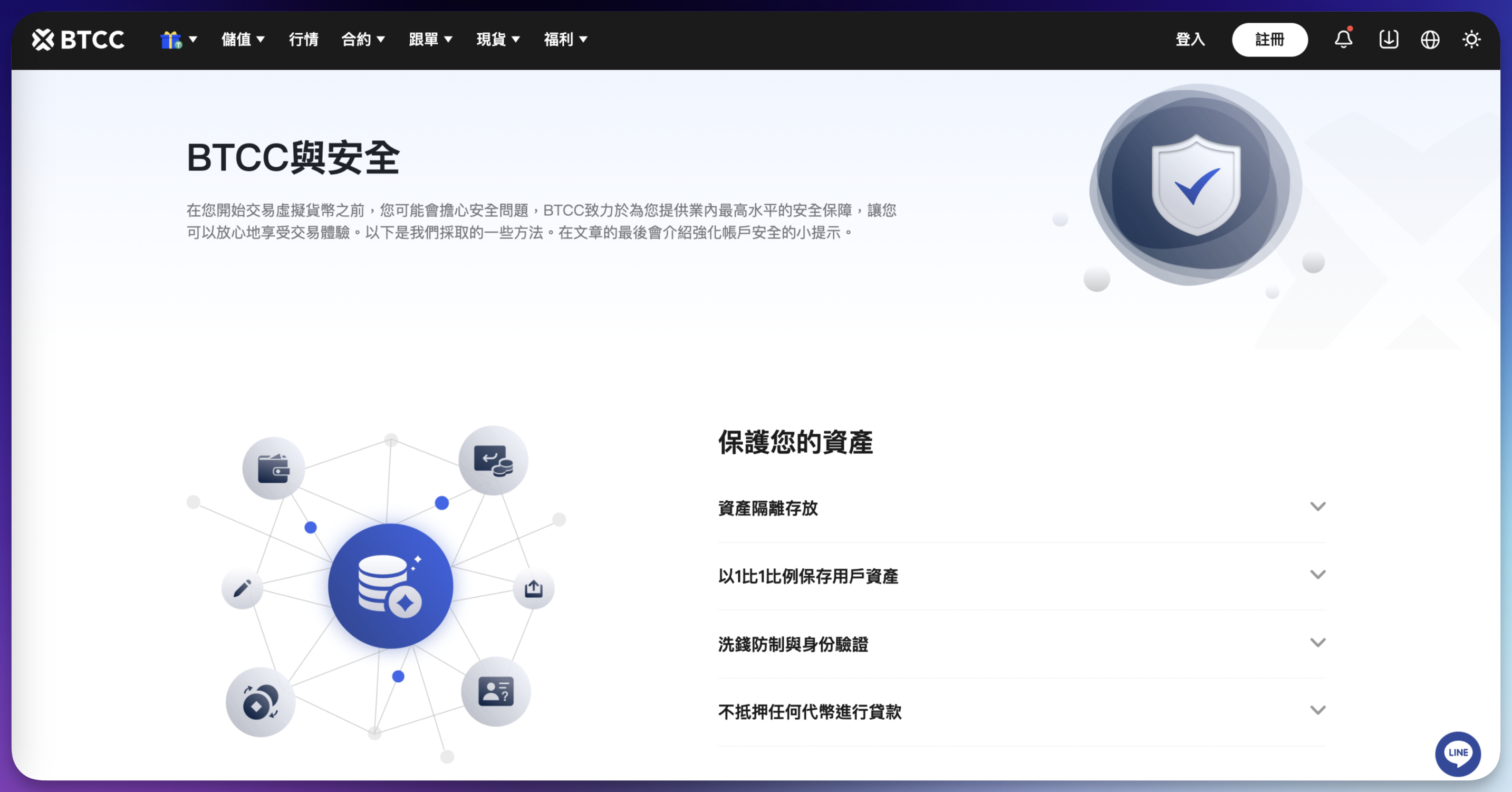This screenshot has width=1512, height=792.
Task: Expand the 洗錢防制與身份驗證 chevron
Action: click(1318, 643)
